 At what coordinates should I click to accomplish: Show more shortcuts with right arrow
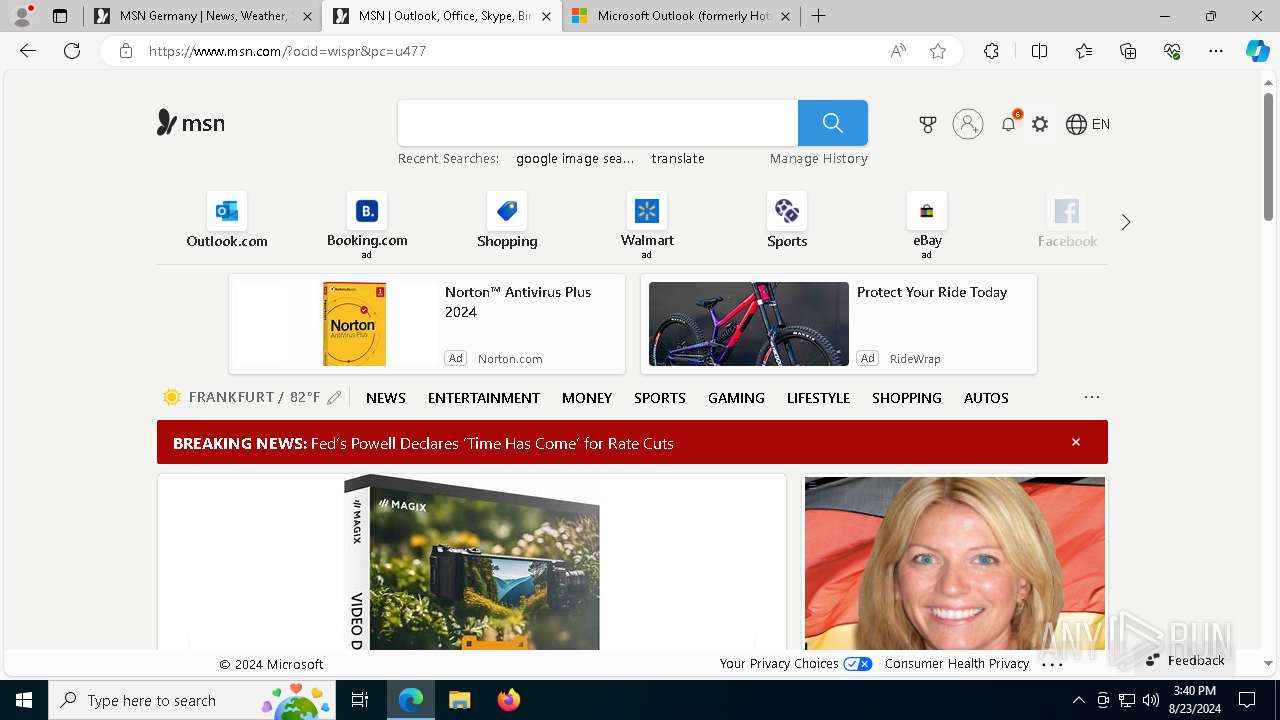pyautogui.click(x=1126, y=222)
